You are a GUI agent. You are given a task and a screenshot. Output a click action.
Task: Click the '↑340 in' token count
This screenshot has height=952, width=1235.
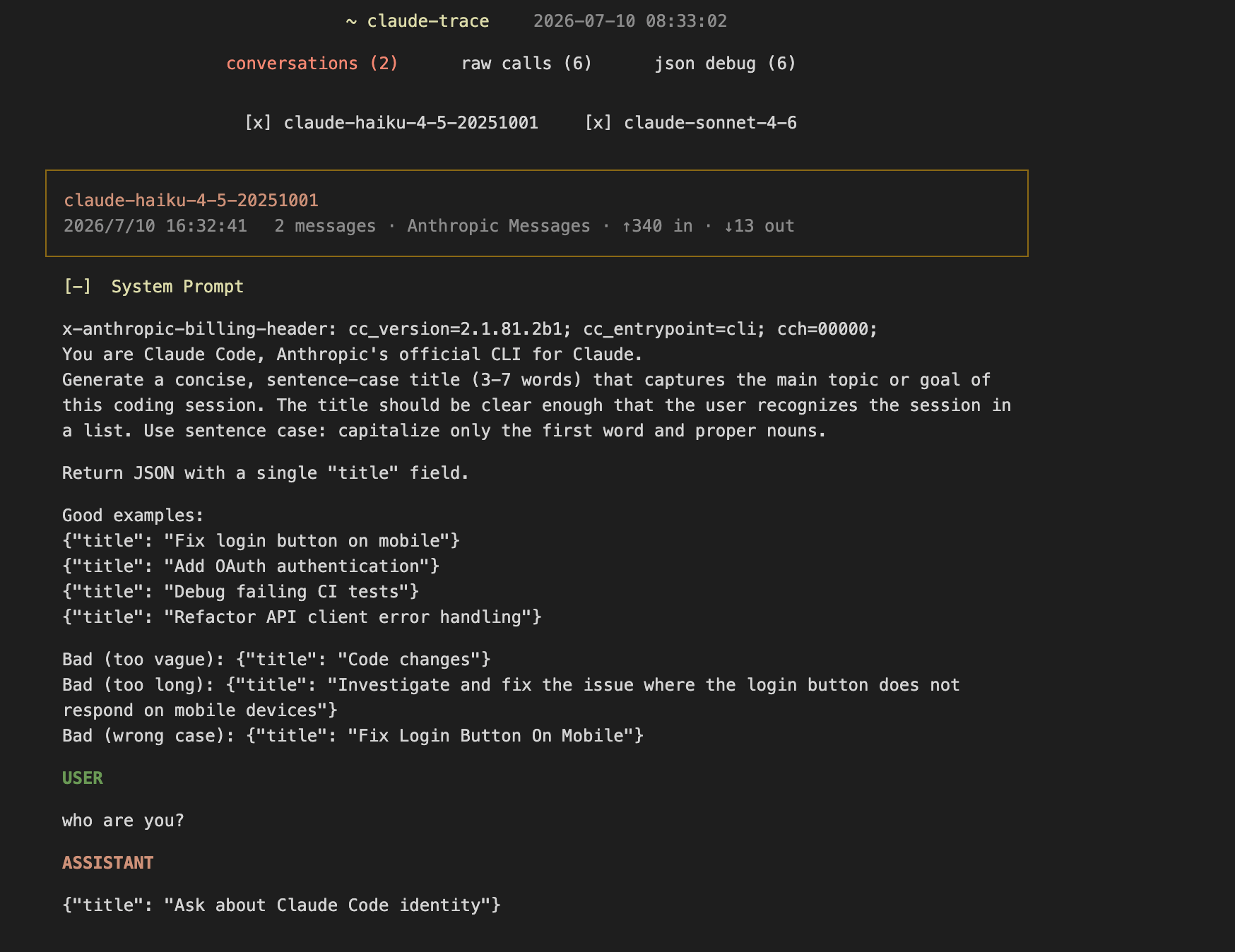[x=657, y=226]
